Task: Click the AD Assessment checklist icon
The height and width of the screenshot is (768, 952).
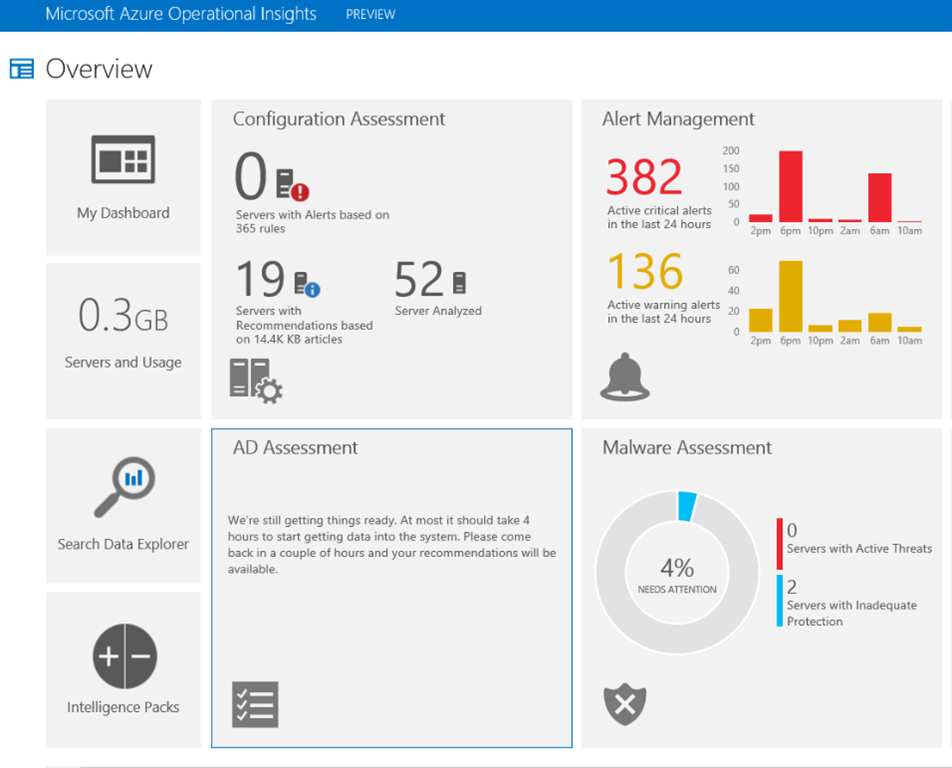Action: pos(254,704)
